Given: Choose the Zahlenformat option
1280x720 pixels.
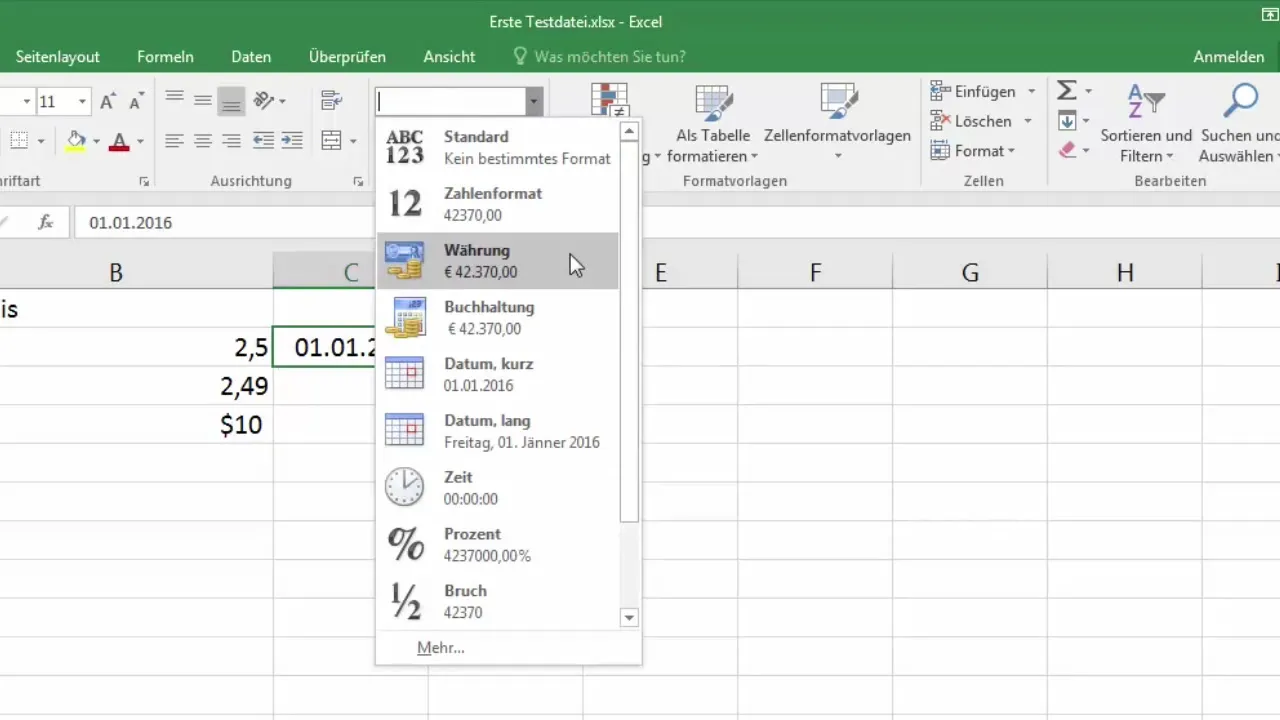Looking at the screenshot, I should click(498, 204).
